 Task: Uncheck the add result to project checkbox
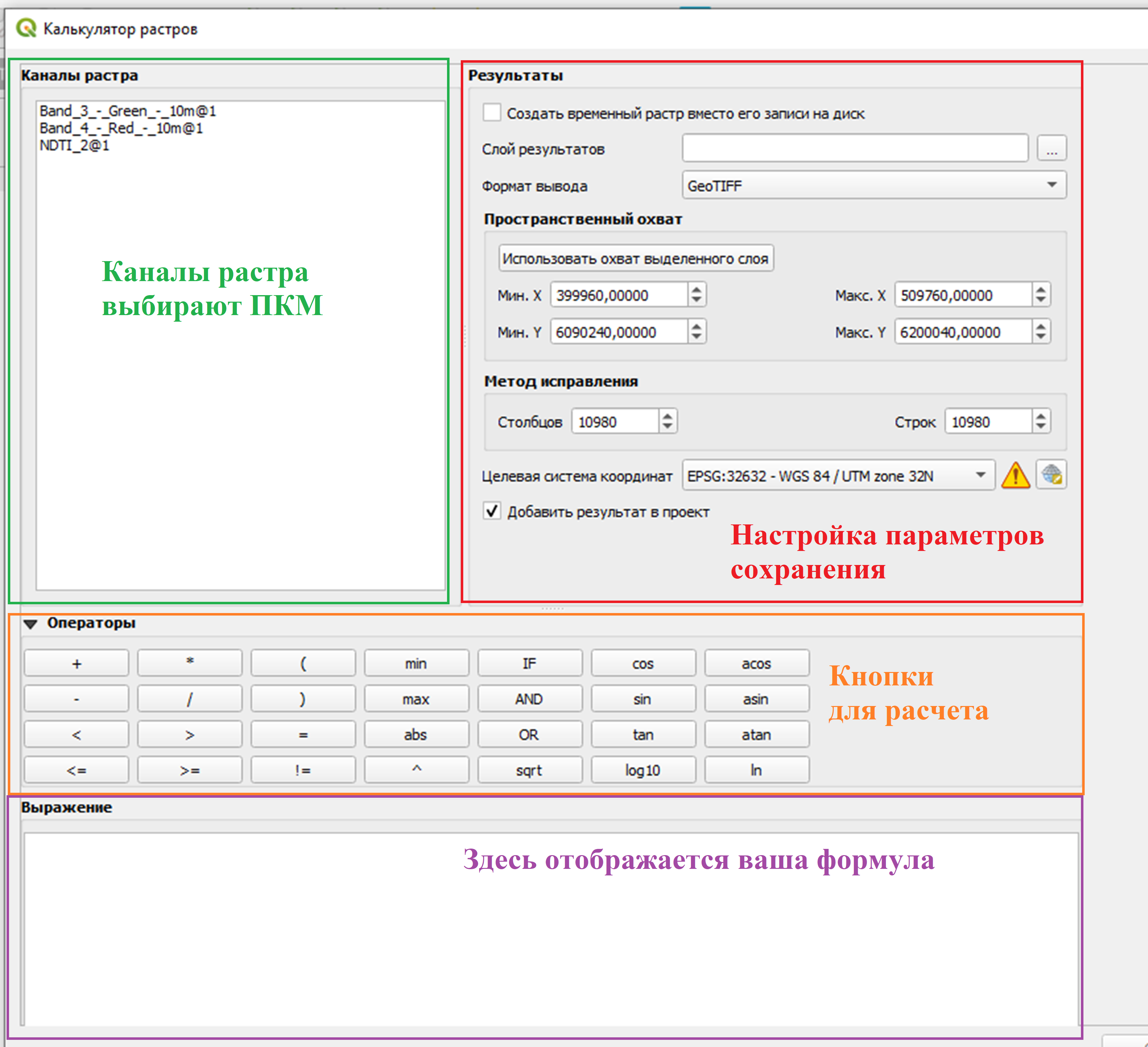(x=492, y=511)
